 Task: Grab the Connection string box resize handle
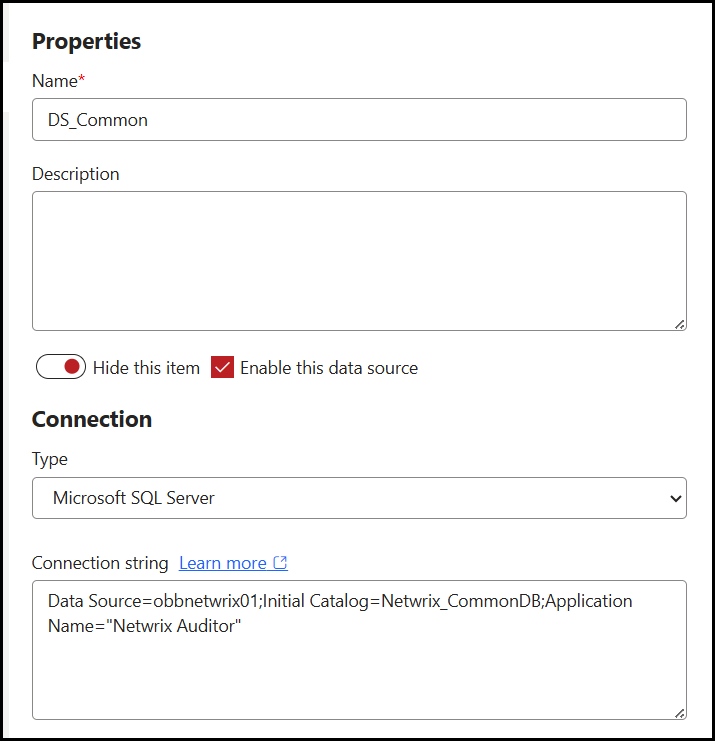point(679,712)
